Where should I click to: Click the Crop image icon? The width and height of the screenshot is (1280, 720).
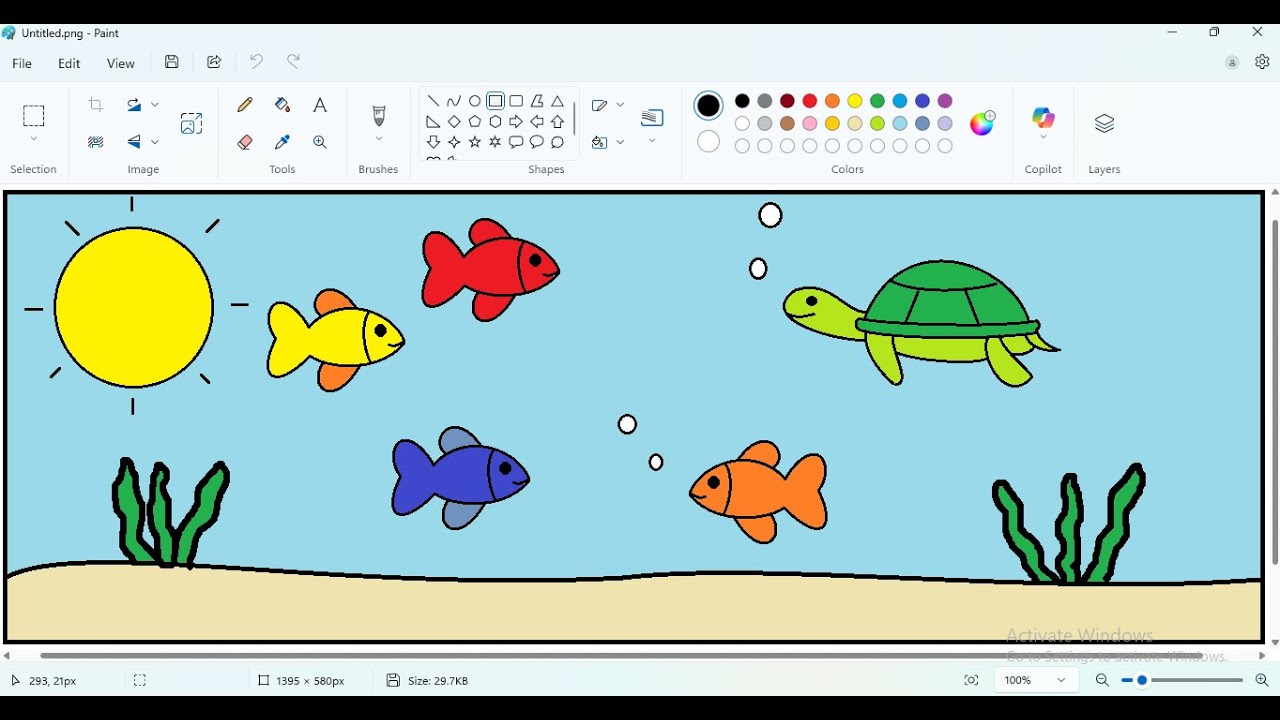coord(96,105)
